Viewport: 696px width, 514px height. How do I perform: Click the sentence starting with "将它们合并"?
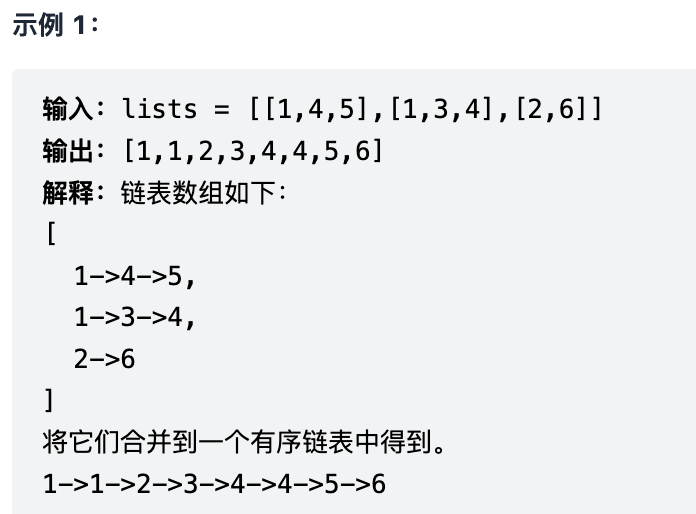tap(244, 442)
